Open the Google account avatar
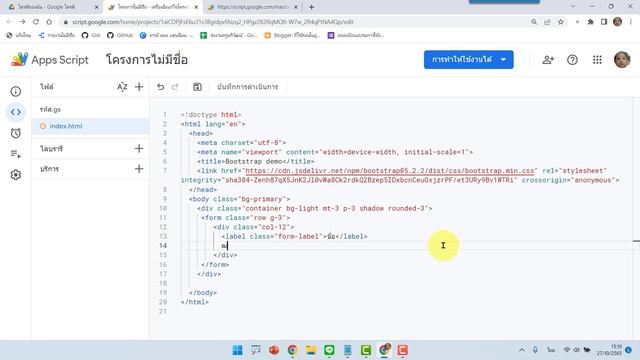The image size is (640, 360). click(622, 60)
